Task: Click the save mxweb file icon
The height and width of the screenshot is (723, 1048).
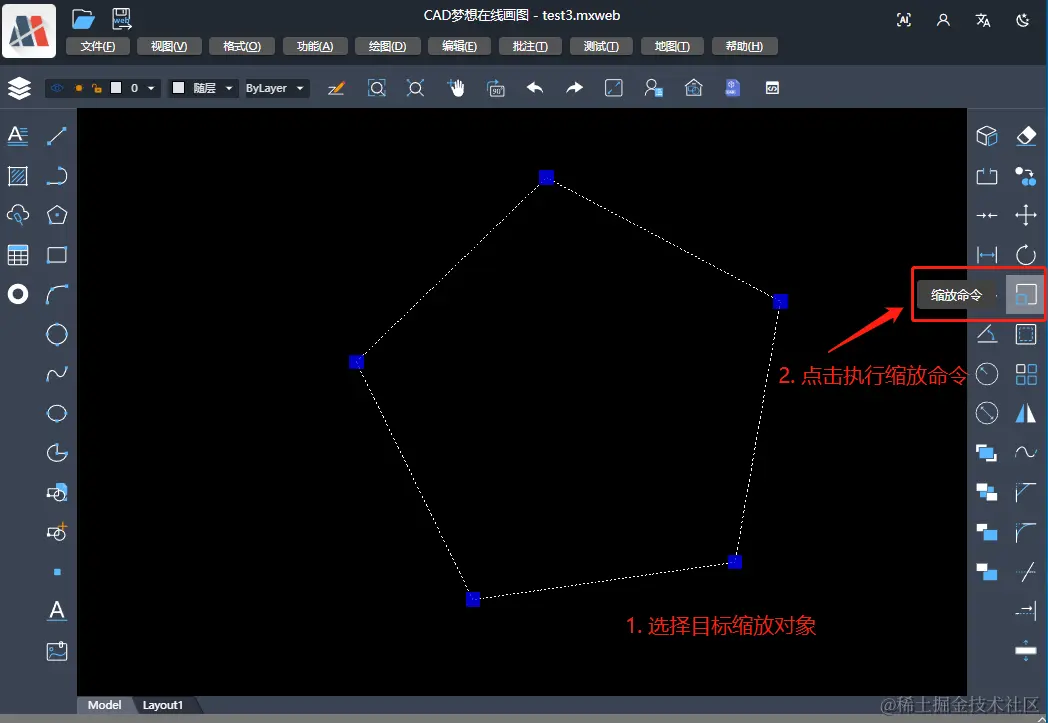Action: pos(122,19)
